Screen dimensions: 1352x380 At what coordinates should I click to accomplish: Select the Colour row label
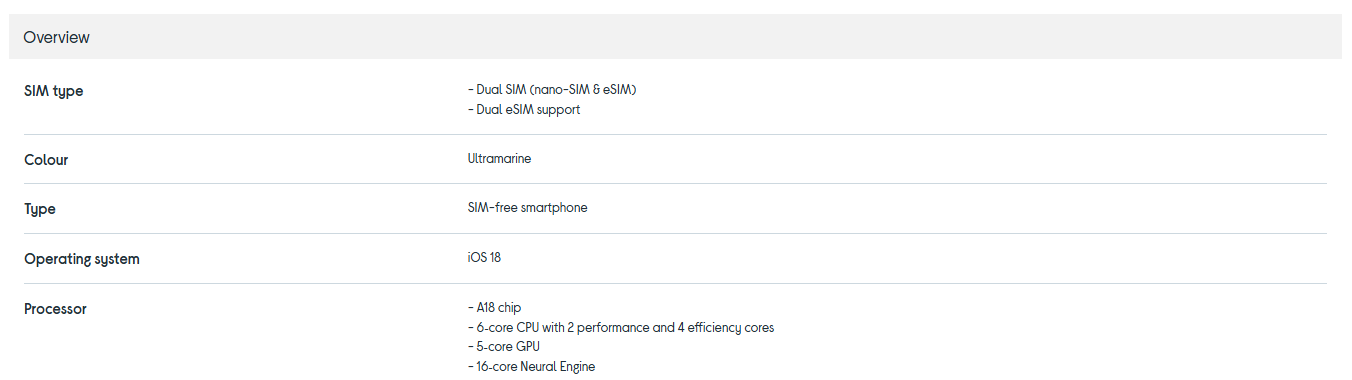click(x=46, y=160)
